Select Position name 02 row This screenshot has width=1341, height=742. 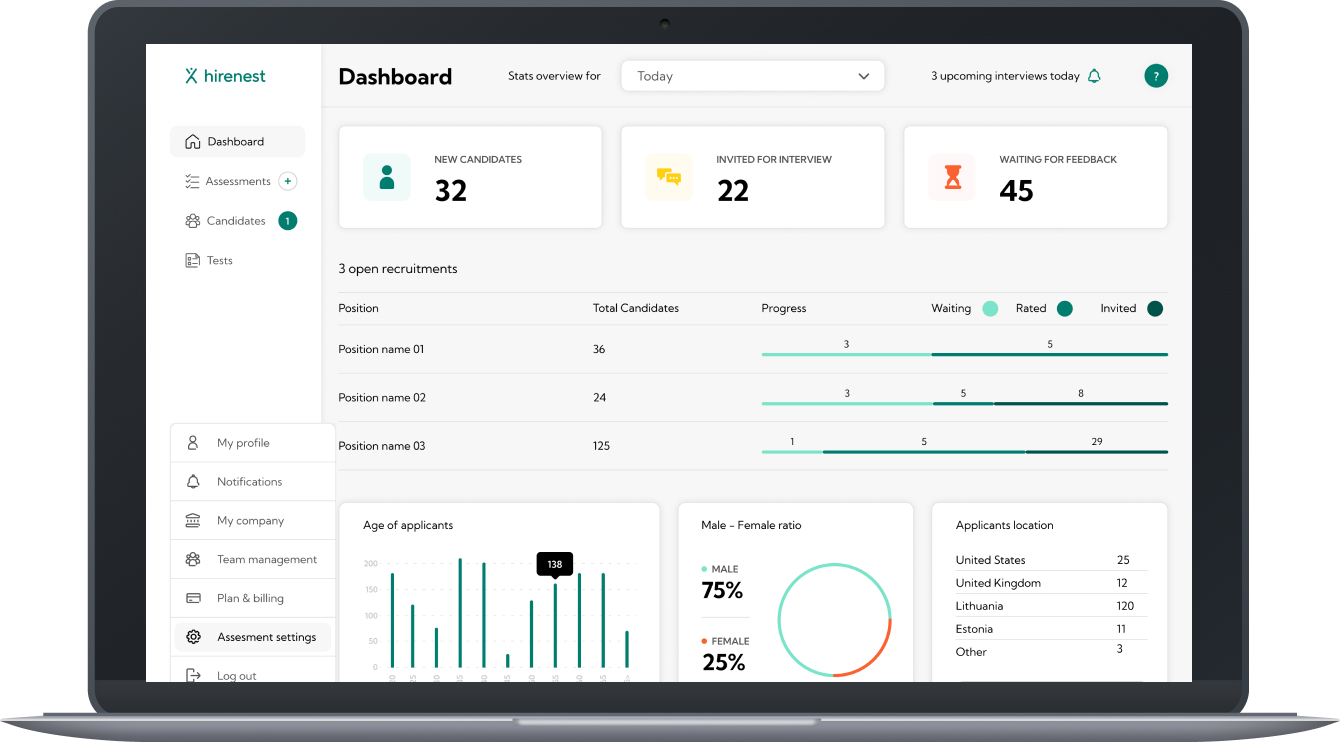point(753,397)
